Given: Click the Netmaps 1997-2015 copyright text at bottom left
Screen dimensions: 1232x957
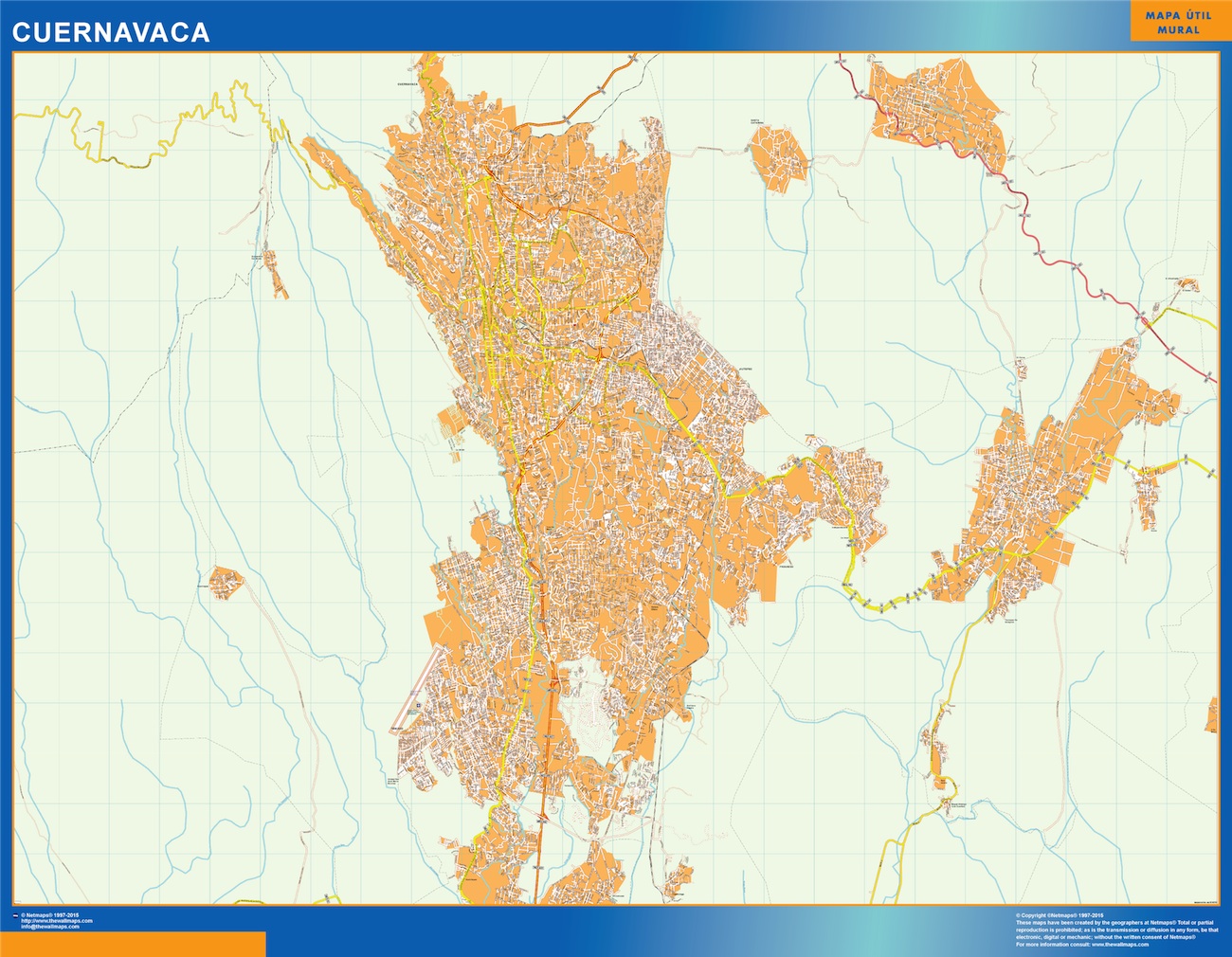Looking at the screenshot, I should tap(50, 915).
